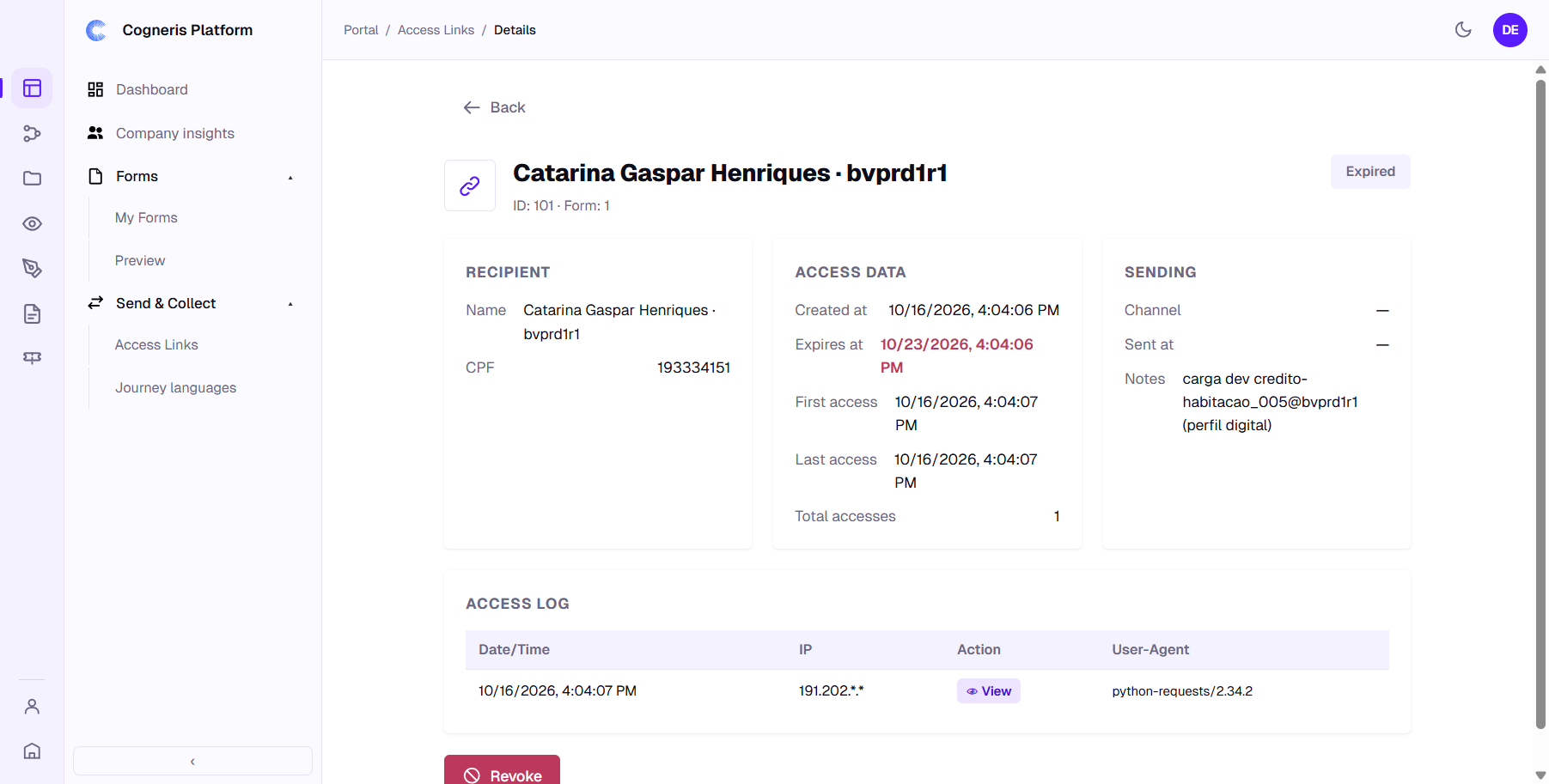Click the eye icon in the left rail
1549x784 pixels.
click(x=32, y=224)
